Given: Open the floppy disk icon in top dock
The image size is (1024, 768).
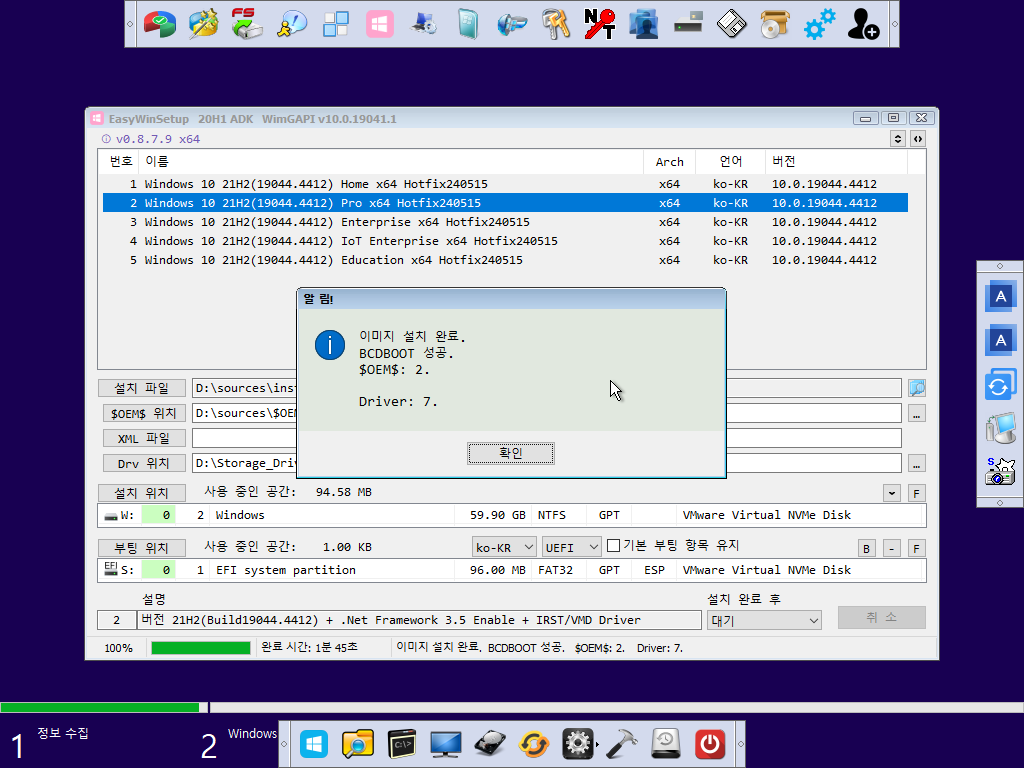Looking at the screenshot, I should click(x=731, y=24).
